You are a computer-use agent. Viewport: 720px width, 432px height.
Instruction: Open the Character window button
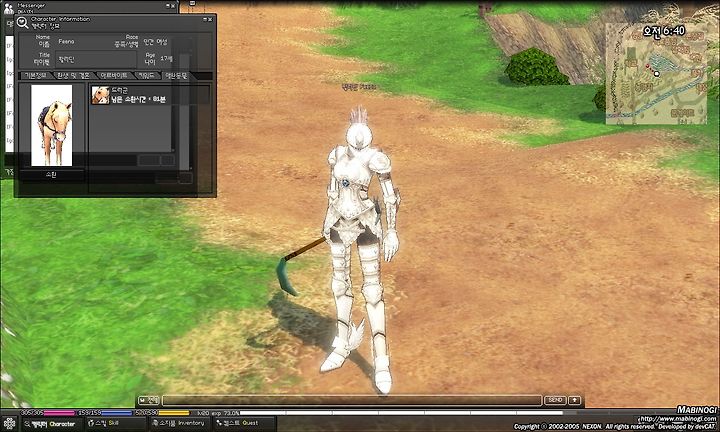click(50, 424)
